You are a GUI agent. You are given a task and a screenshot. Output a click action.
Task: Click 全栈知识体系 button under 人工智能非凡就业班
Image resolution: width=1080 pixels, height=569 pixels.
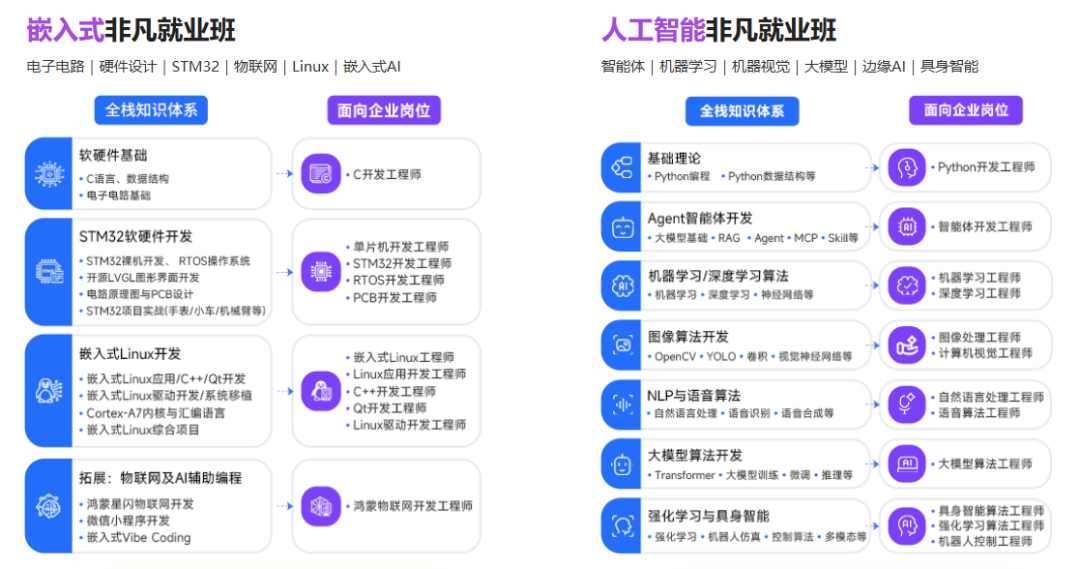[742, 111]
